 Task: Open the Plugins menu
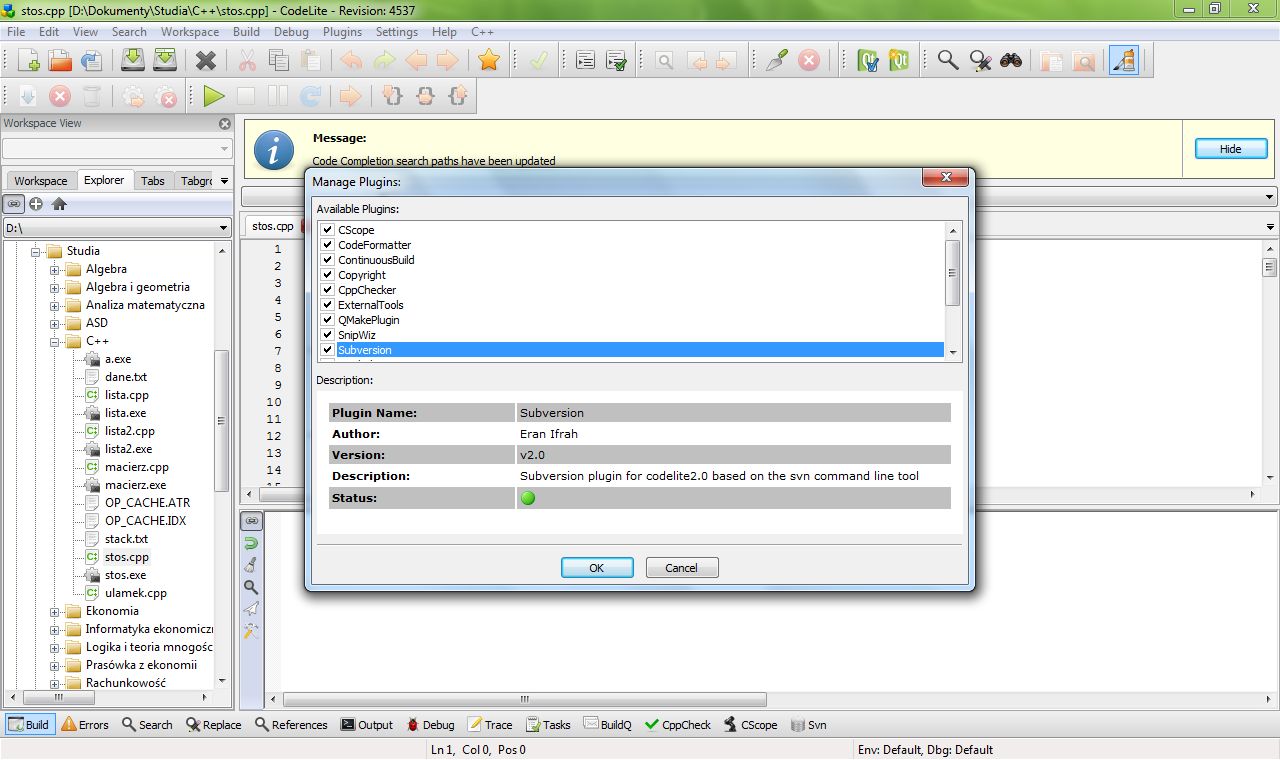pos(342,32)
